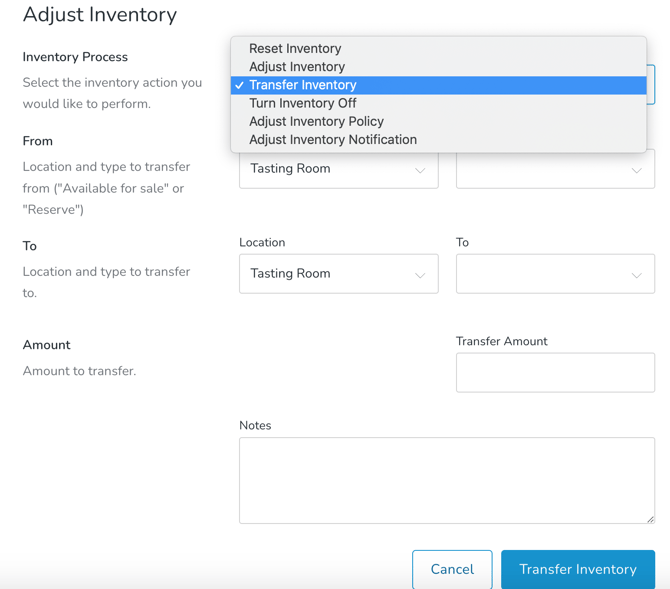Select Turn Inventory Off option

303,103
